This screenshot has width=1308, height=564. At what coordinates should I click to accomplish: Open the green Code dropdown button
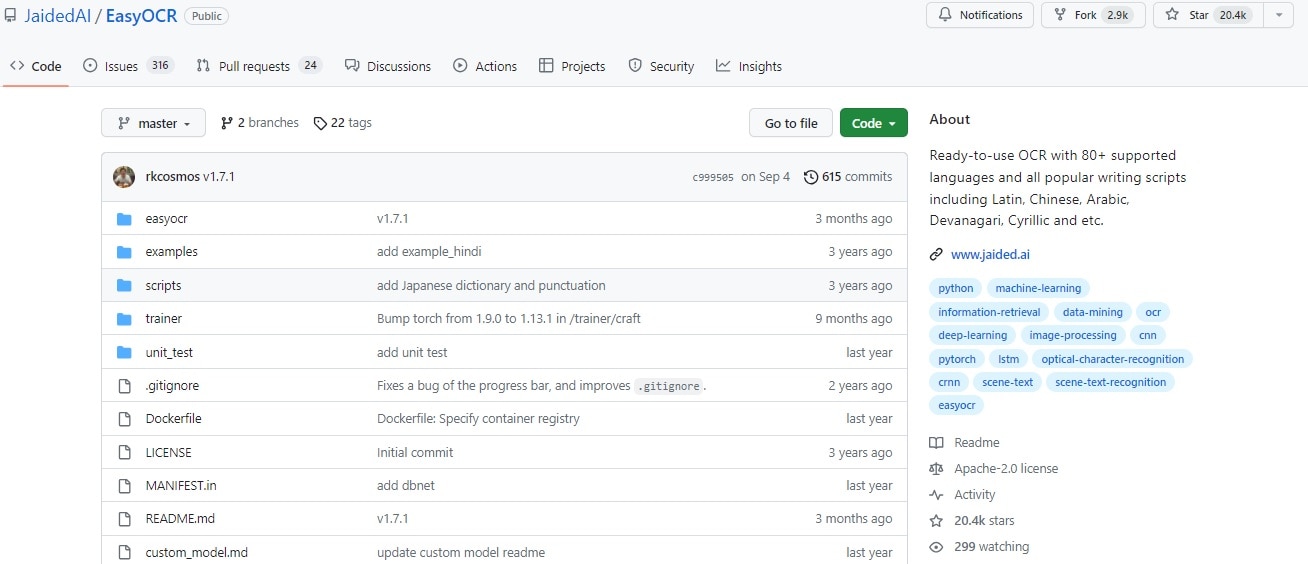tap(874, 123)
